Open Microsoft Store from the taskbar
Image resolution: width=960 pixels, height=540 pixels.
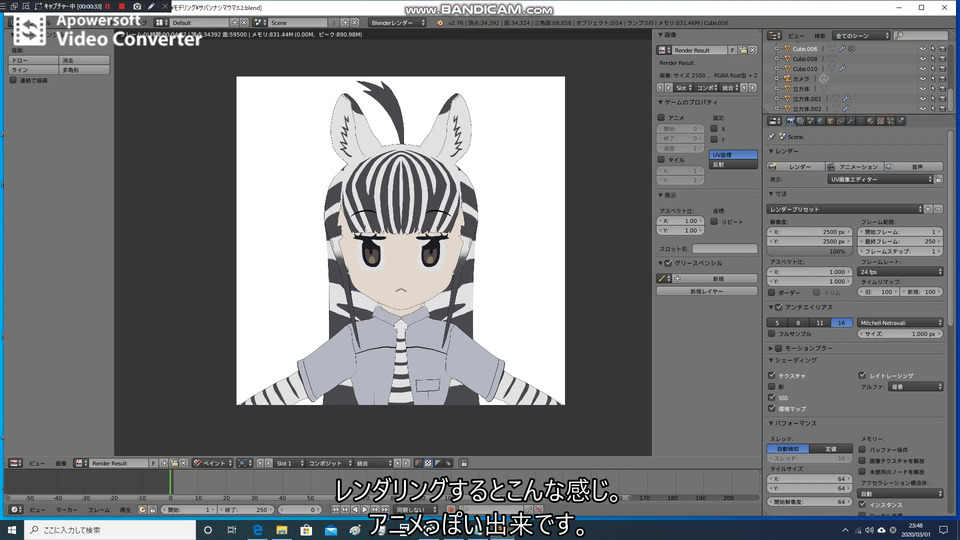(x=306, y=530)
